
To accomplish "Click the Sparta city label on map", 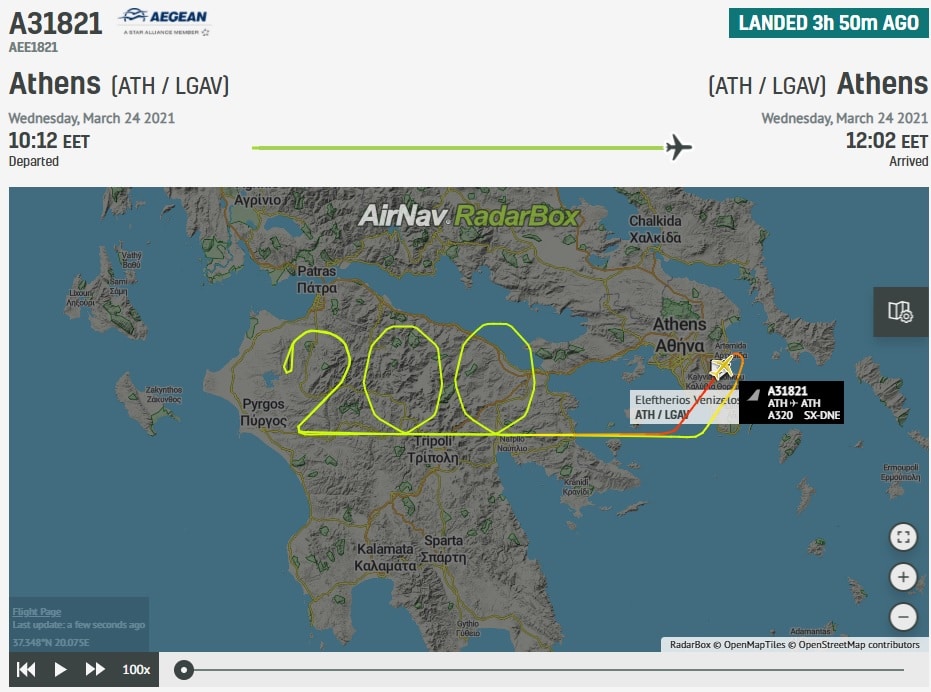I will coord(443,549).
